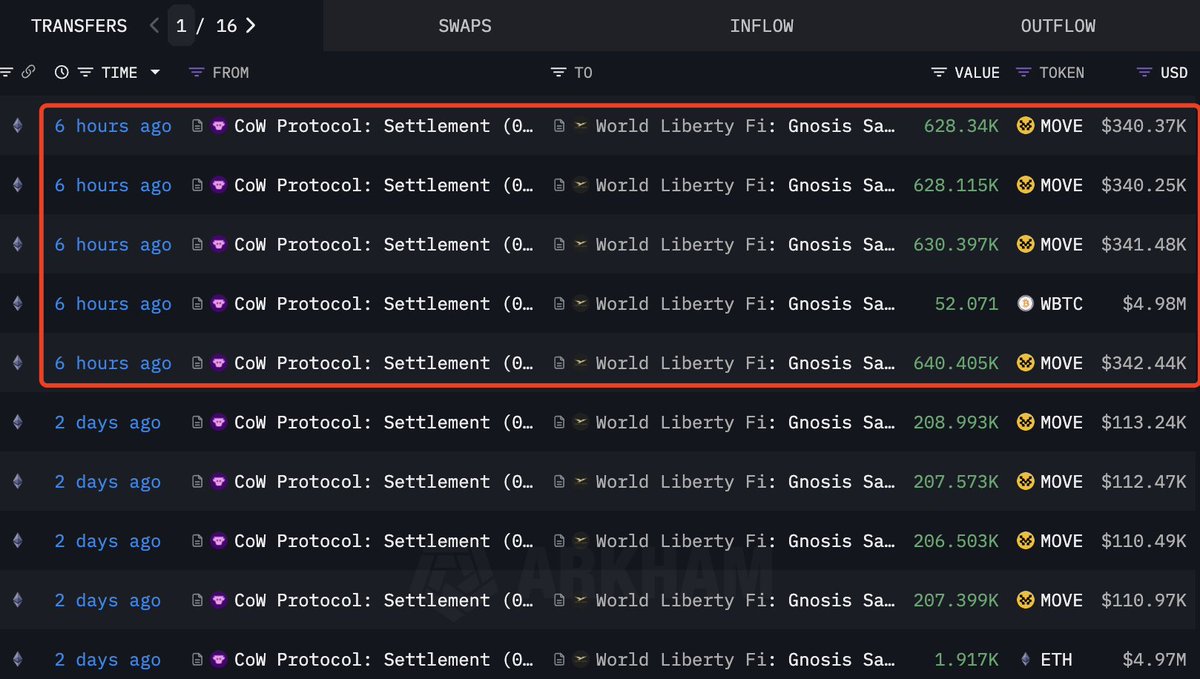This screenshot has width=1200, height=679.
Task: Click the World Liberty Fi logo in the $342.44K row
Action: 581,364
